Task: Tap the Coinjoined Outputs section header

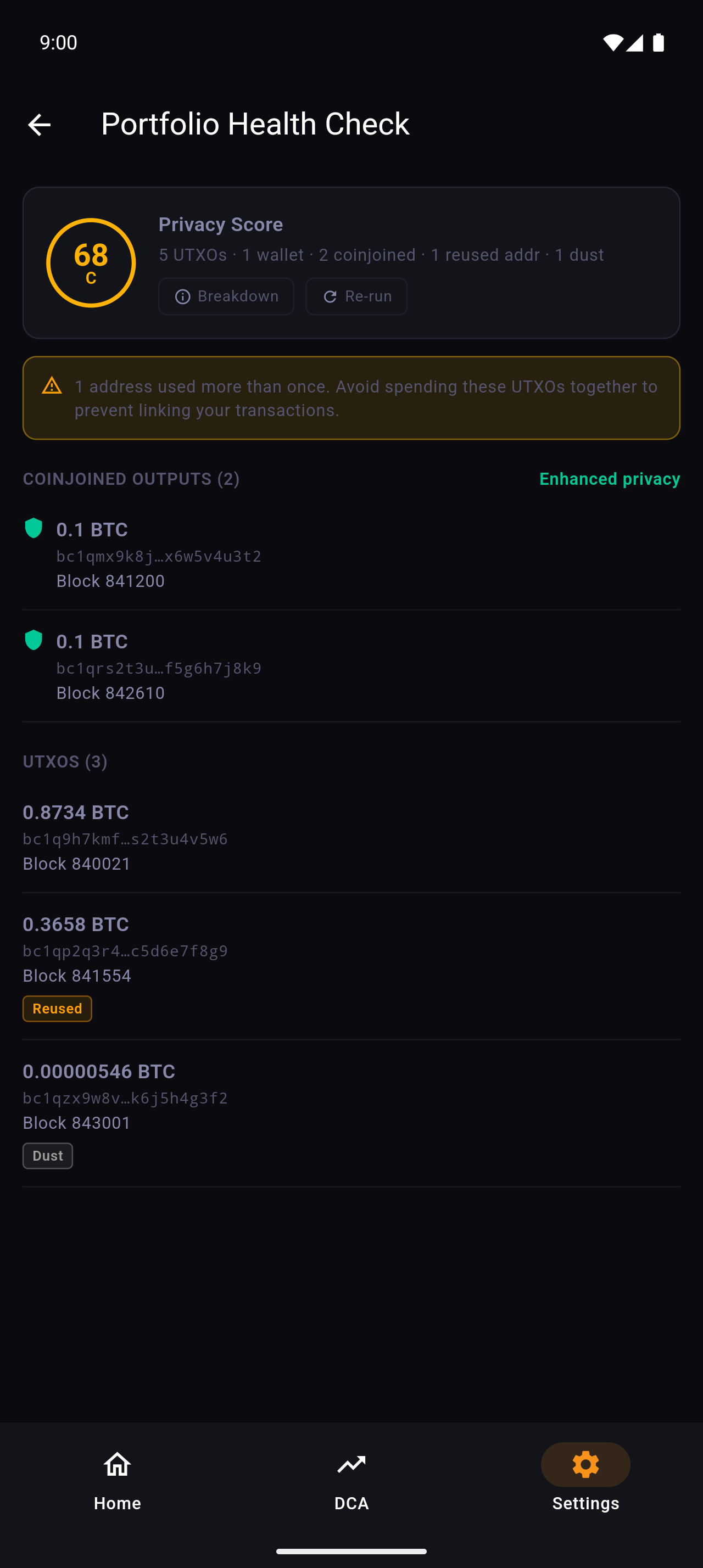Action: 131,479
